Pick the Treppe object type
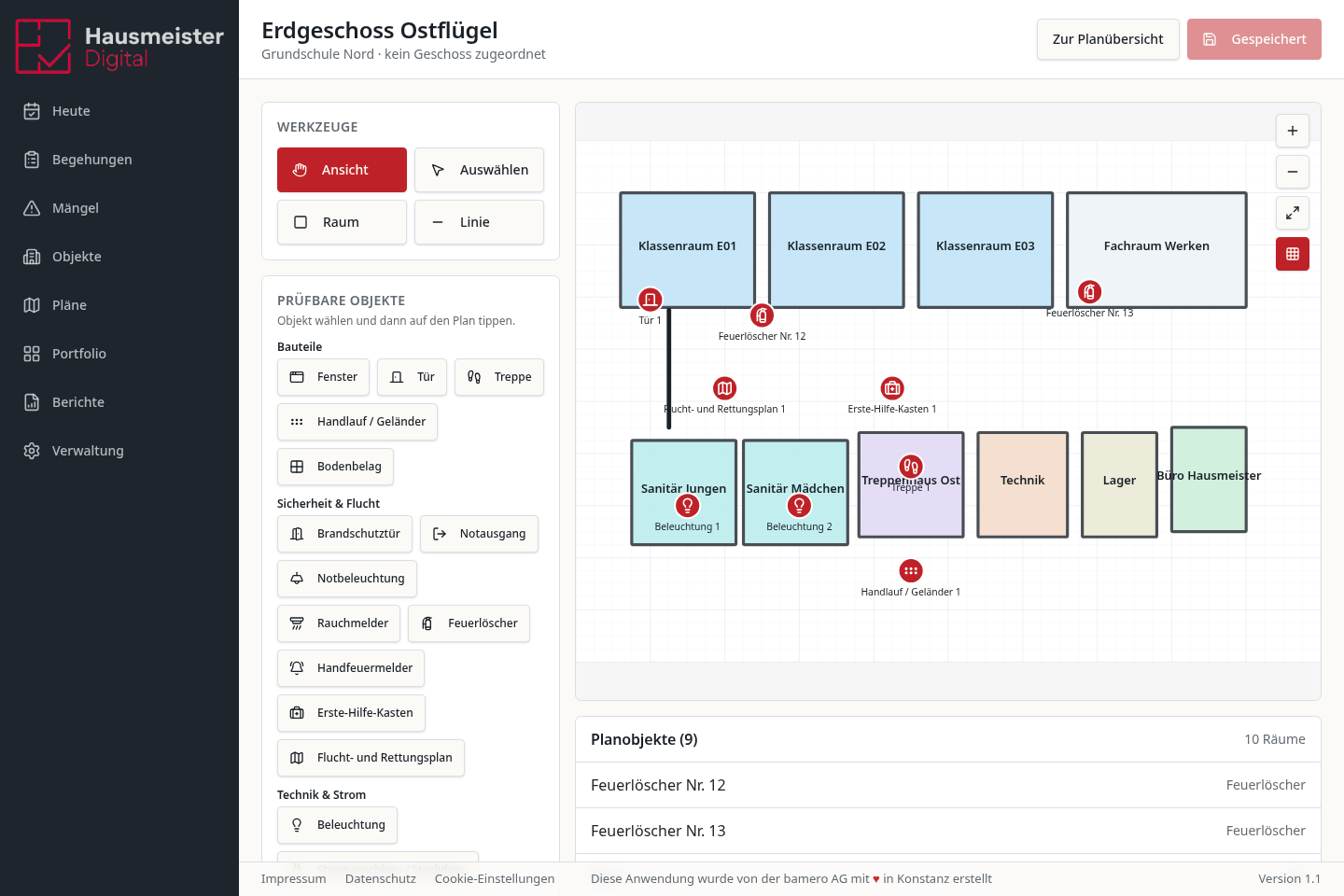This screenshot has height=896, width=1344. [499, 377]
